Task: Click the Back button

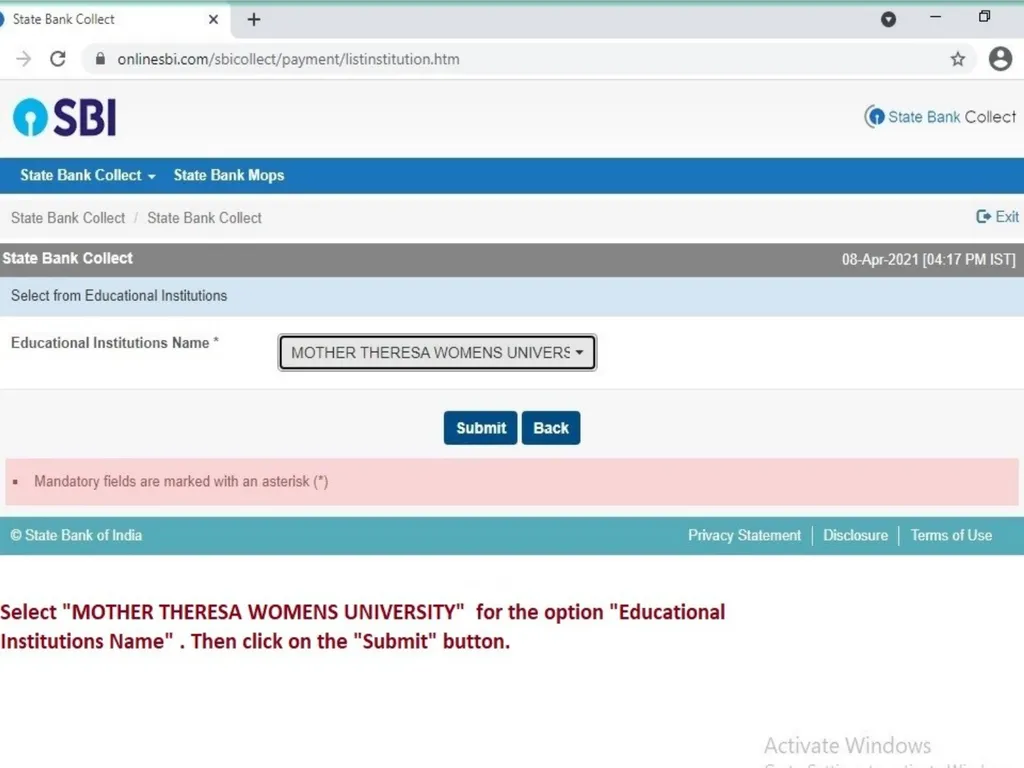Action: 551,428
